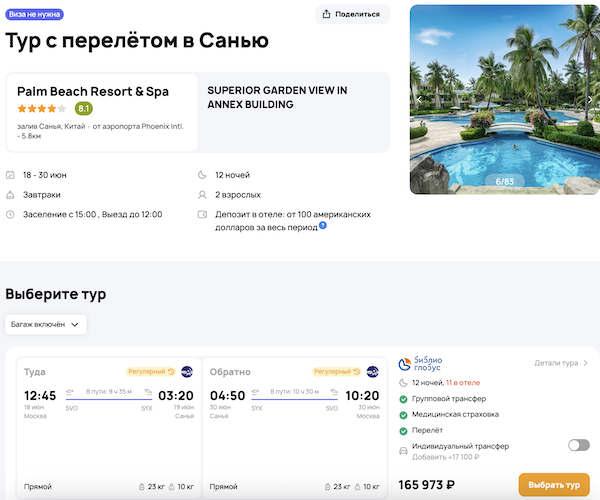Enable the Индивидуальный трансфер toggle
The height and width of the screenshot is (500, 600).
click(x=577, y=446)
